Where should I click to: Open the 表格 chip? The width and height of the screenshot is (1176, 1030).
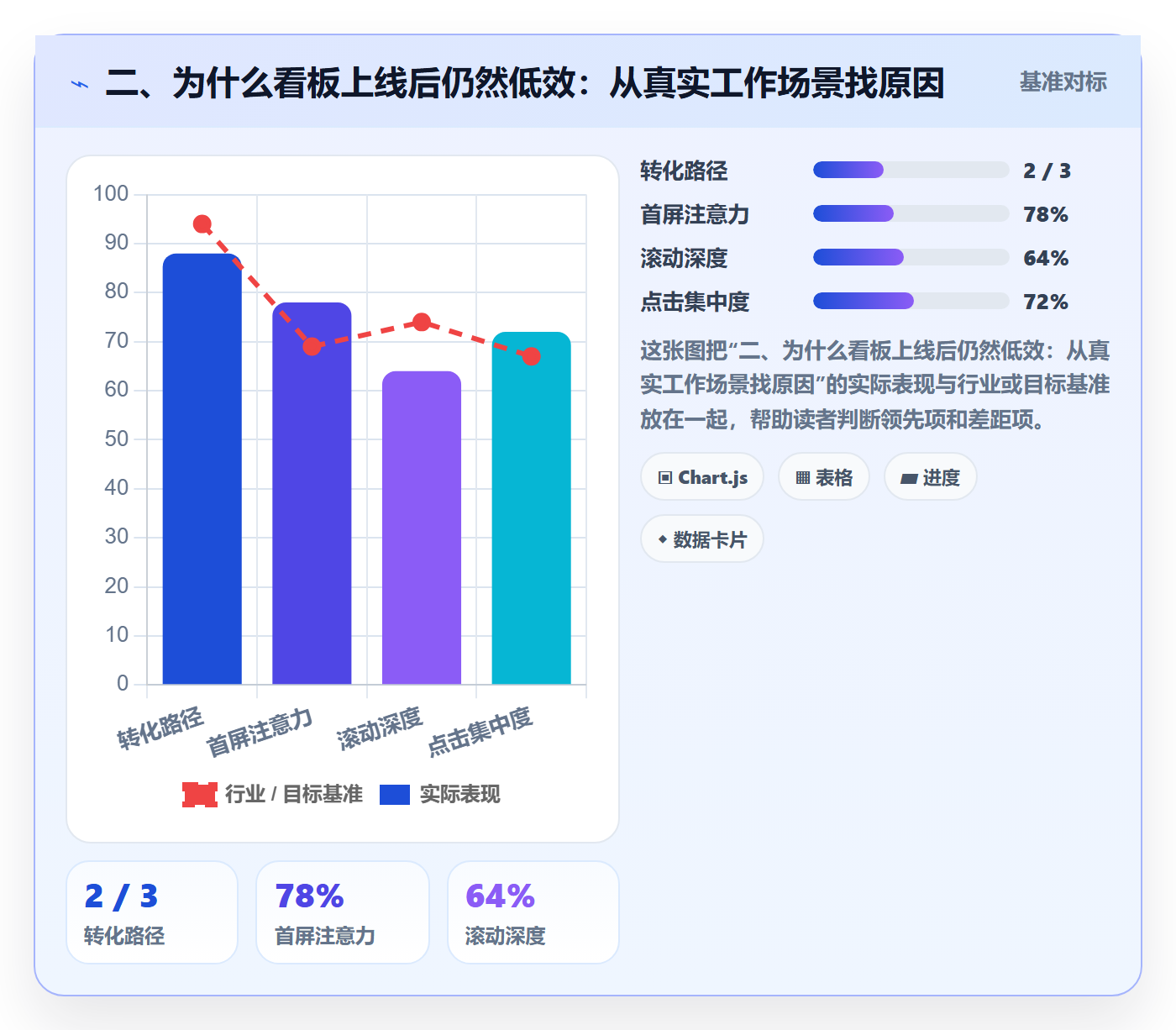tap(824, 477)
